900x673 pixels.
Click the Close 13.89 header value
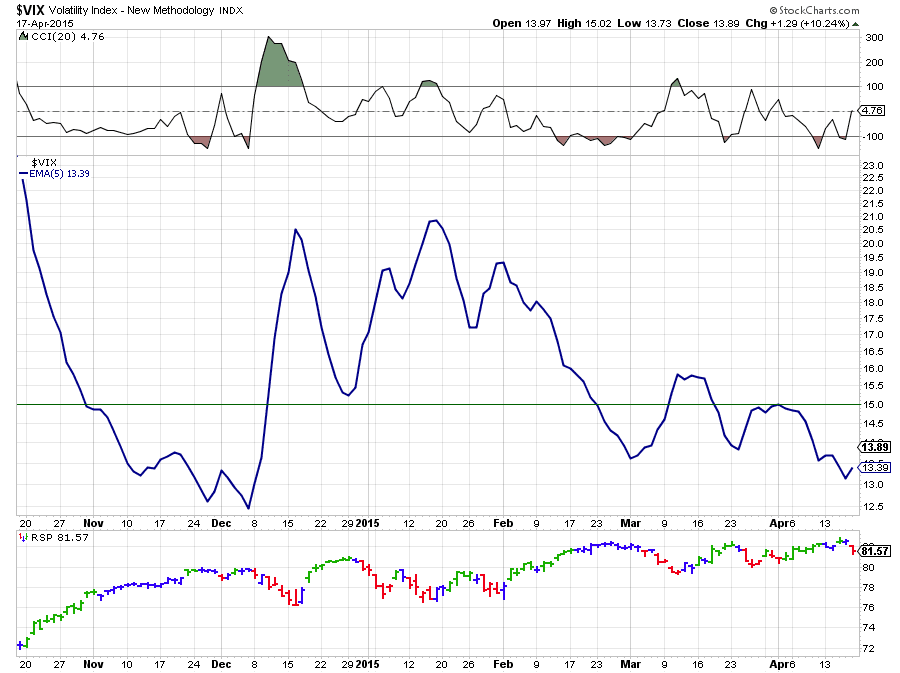(x=708, y=24)
